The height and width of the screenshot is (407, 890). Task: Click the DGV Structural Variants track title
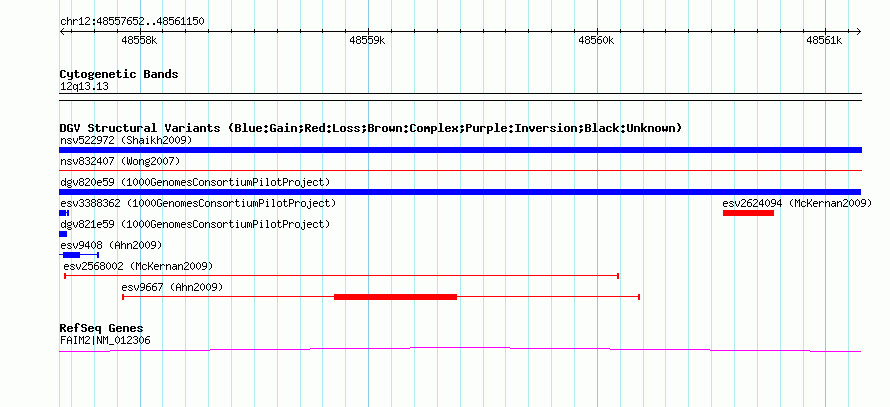pyautogui.click(x=370, y=128)
